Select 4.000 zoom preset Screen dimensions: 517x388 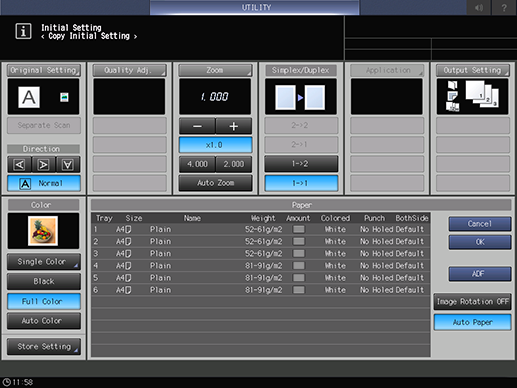coord(197,164)
